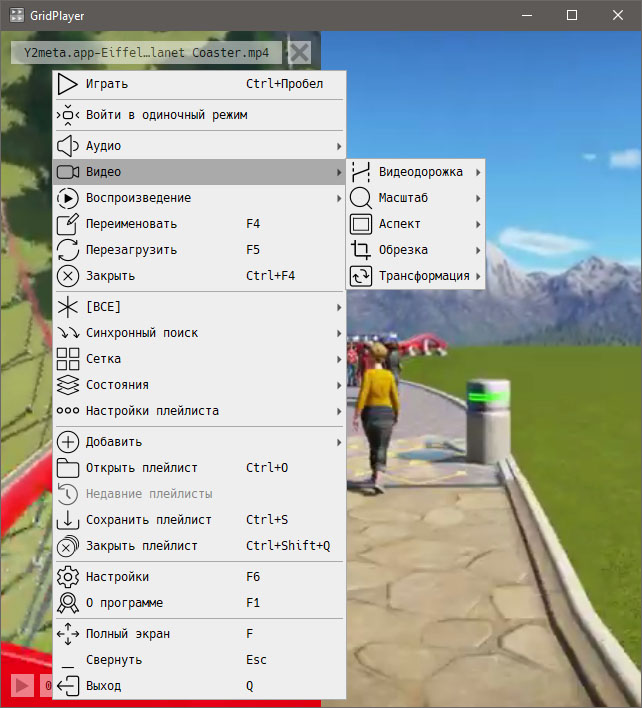Open the Обрезка submenu entry
Screen dimensions: 642x708
pyautogui.click(x=416, y=250)
